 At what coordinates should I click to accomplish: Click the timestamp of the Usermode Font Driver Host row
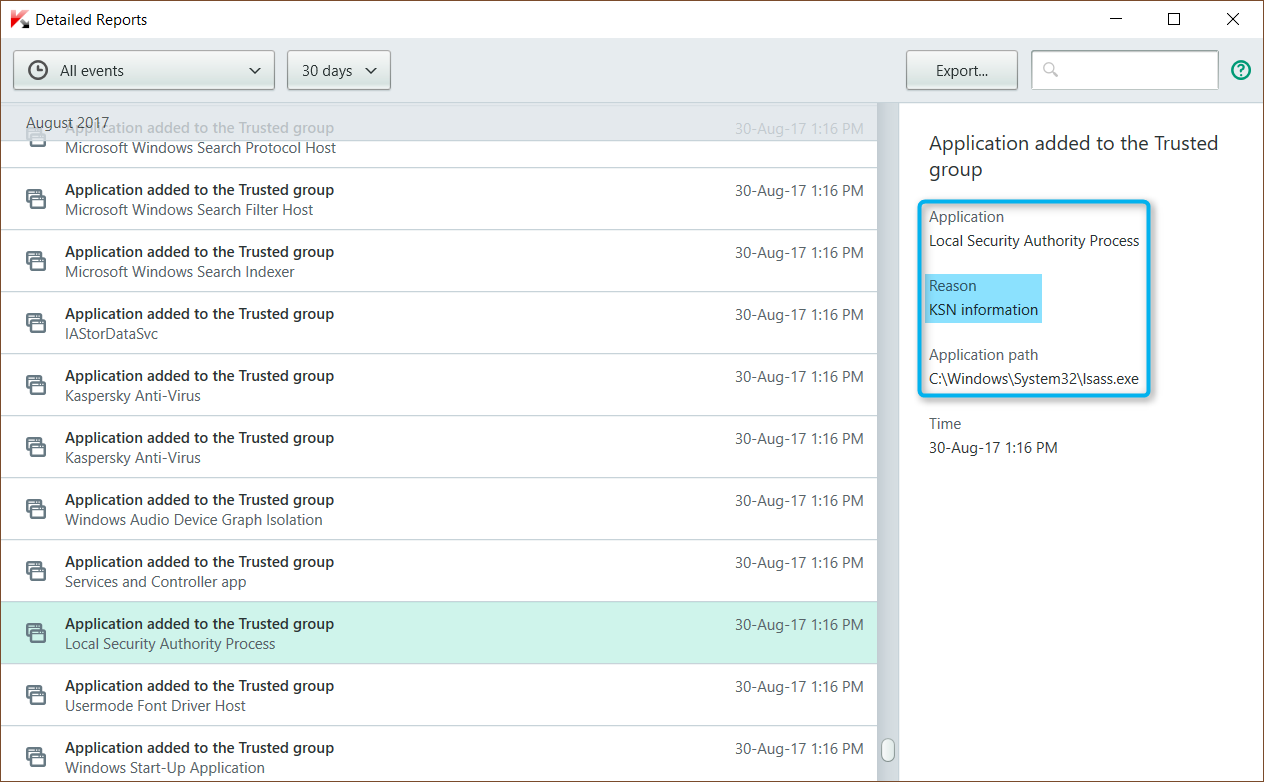click(799, 687)
